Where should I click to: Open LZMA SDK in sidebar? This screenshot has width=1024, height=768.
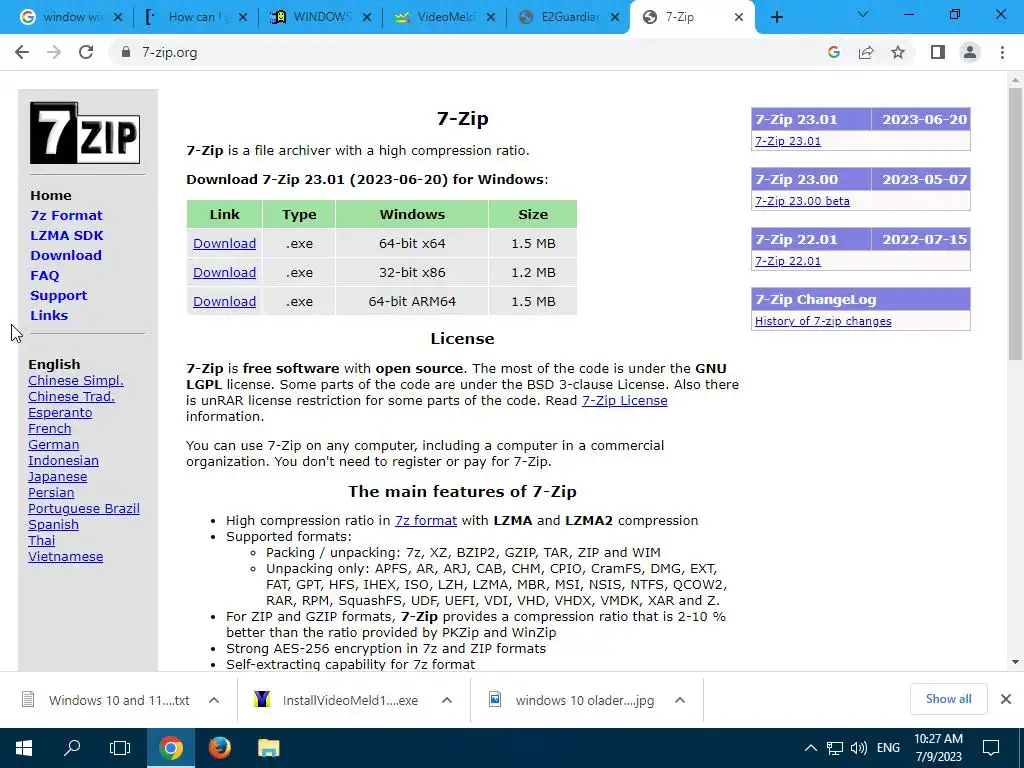tap(67, 236)
